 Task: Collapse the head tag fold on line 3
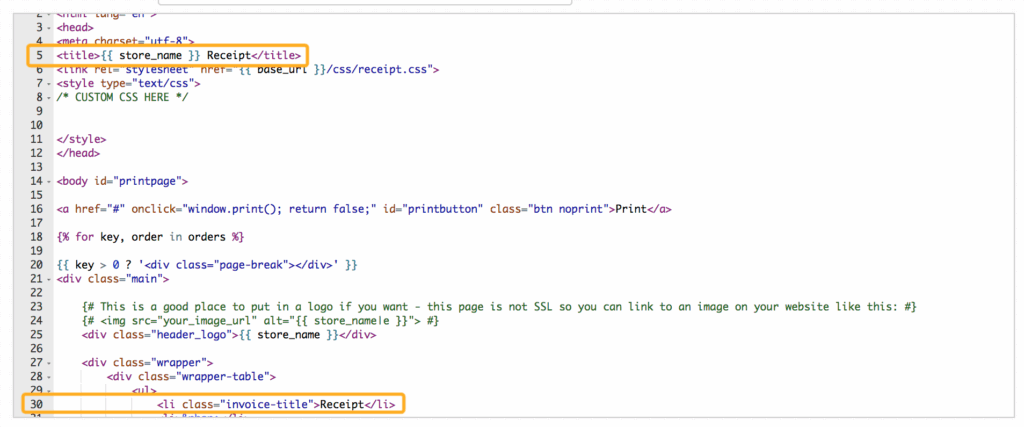(48, 27)
